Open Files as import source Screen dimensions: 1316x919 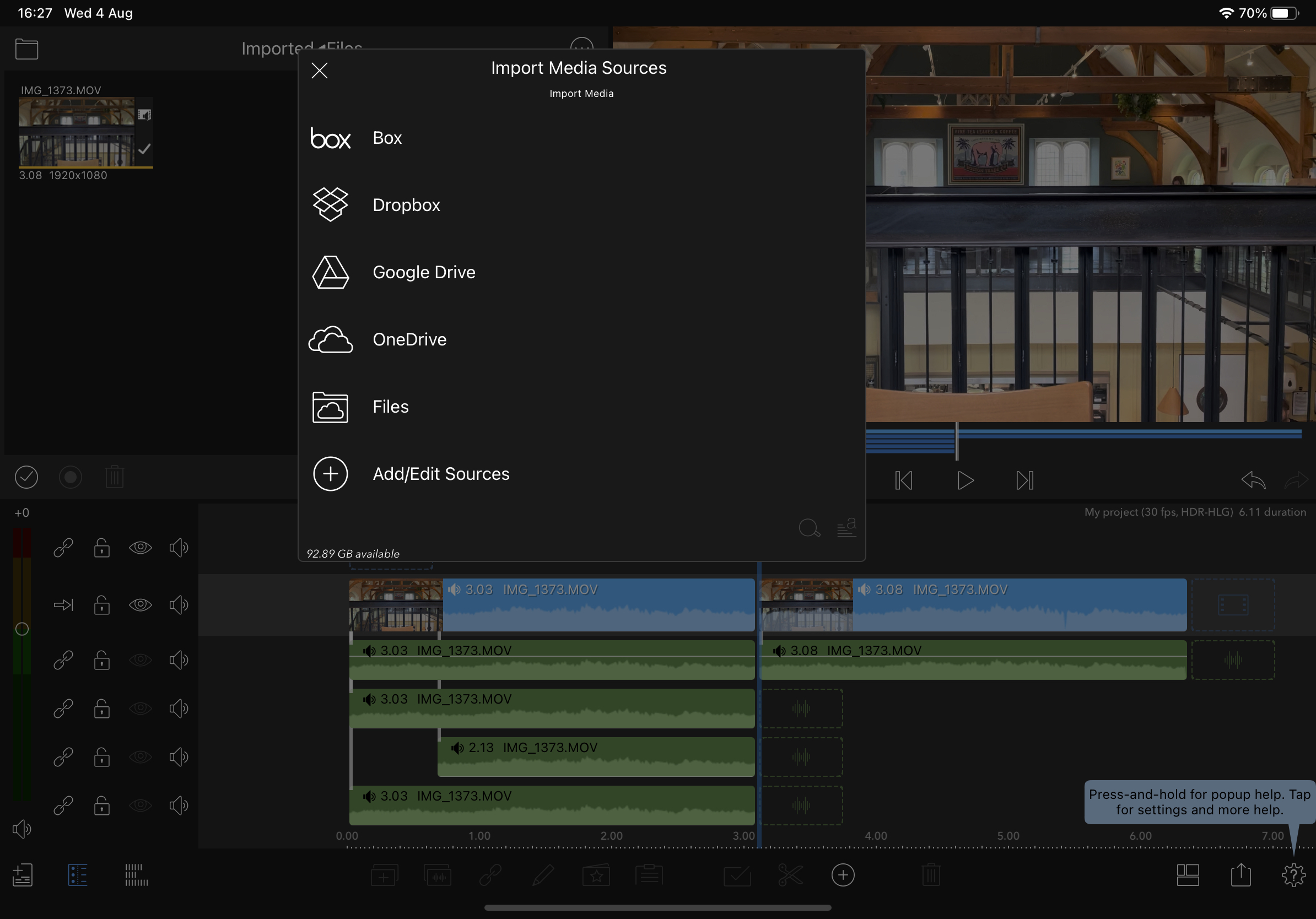click(x=581, y=407)
